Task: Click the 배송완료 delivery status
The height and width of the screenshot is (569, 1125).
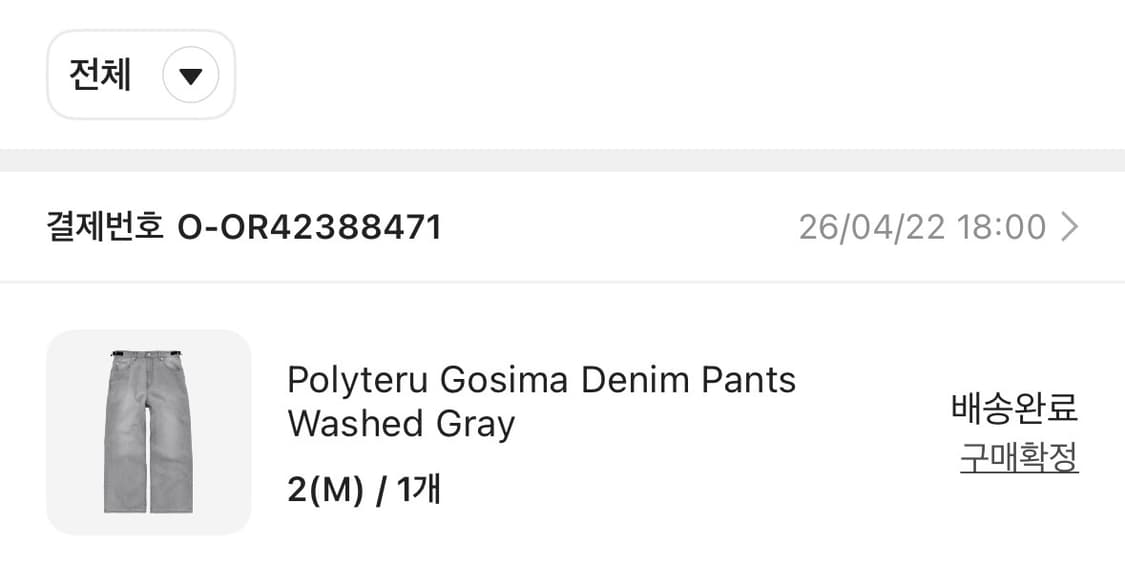Action: click(1015, 408)
